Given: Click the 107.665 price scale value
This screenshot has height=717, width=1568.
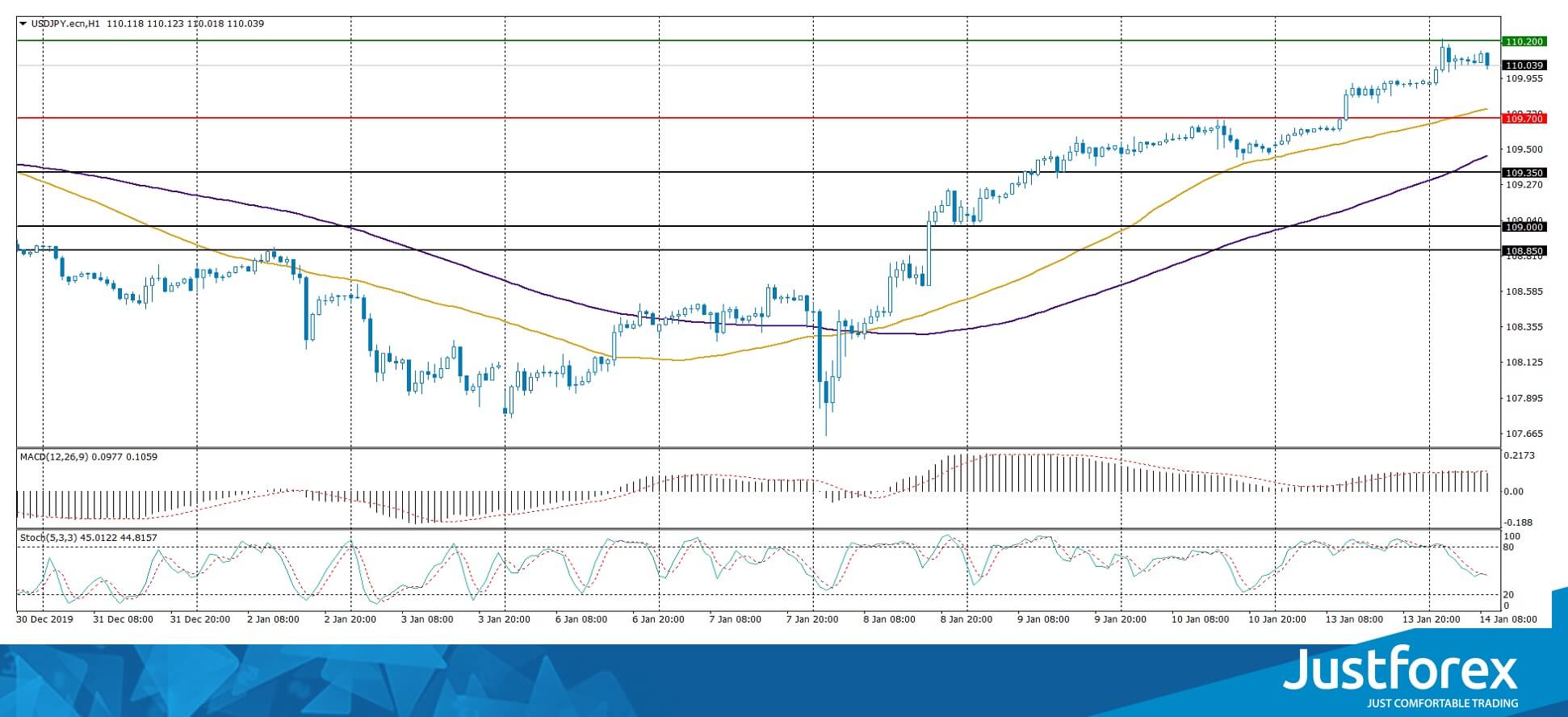Looking at the screenshot, I should [x=1524, y=434].
